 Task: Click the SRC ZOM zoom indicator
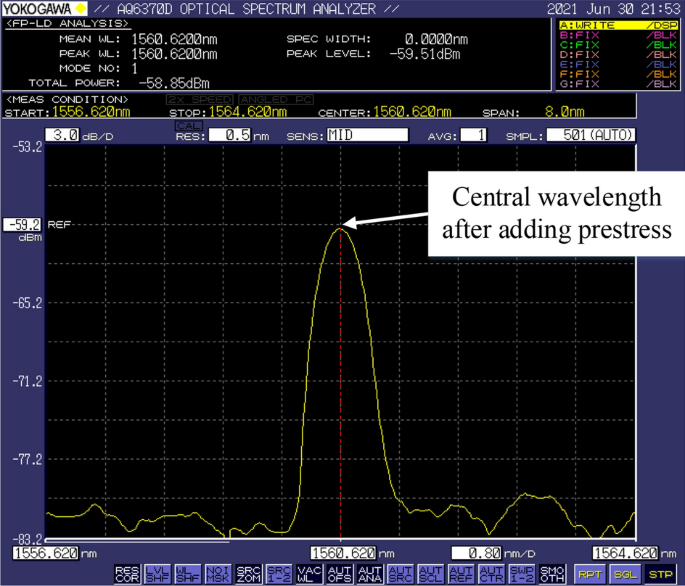(x=247, y=573)
